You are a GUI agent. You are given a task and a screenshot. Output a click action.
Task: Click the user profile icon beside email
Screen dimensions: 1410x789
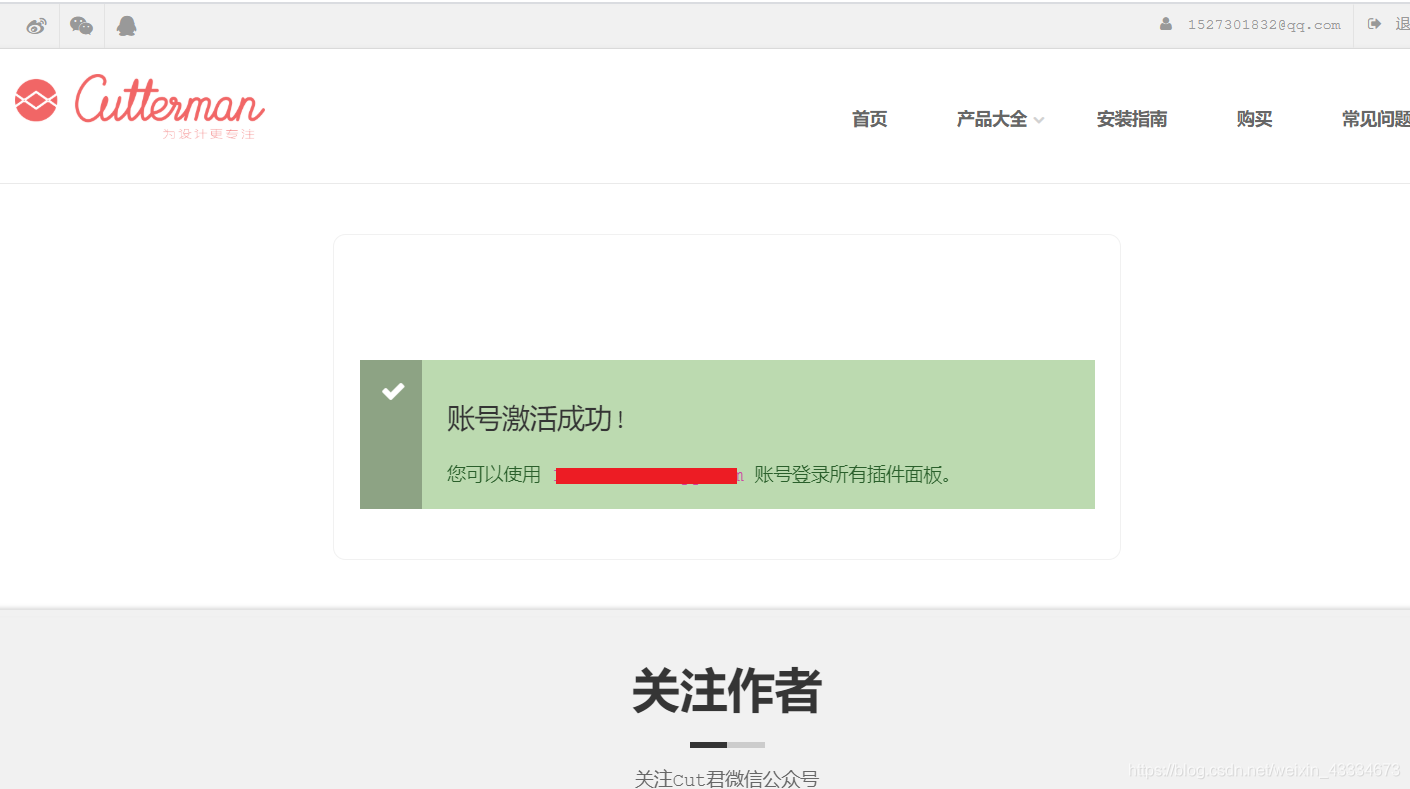pyautogui.click(x=1166, y=24)
